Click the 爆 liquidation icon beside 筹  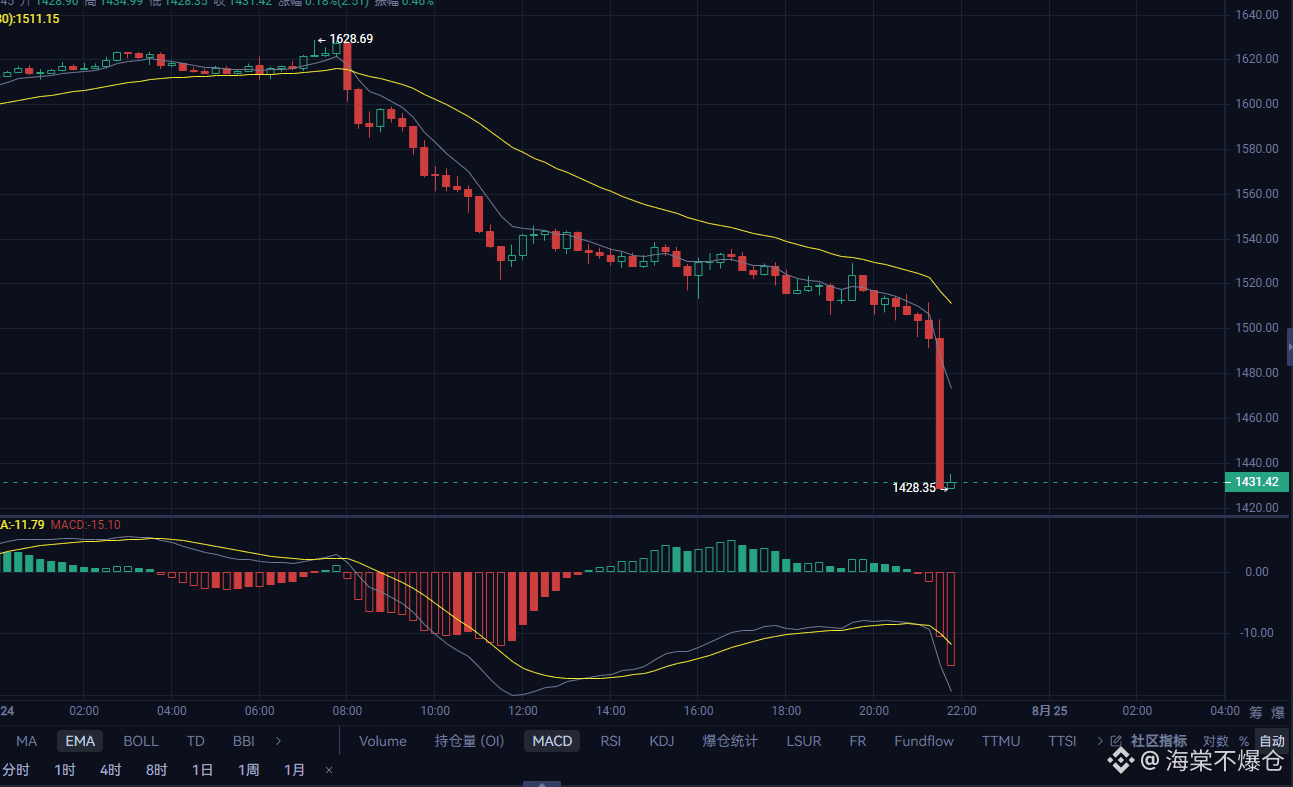click(1278, 712)
